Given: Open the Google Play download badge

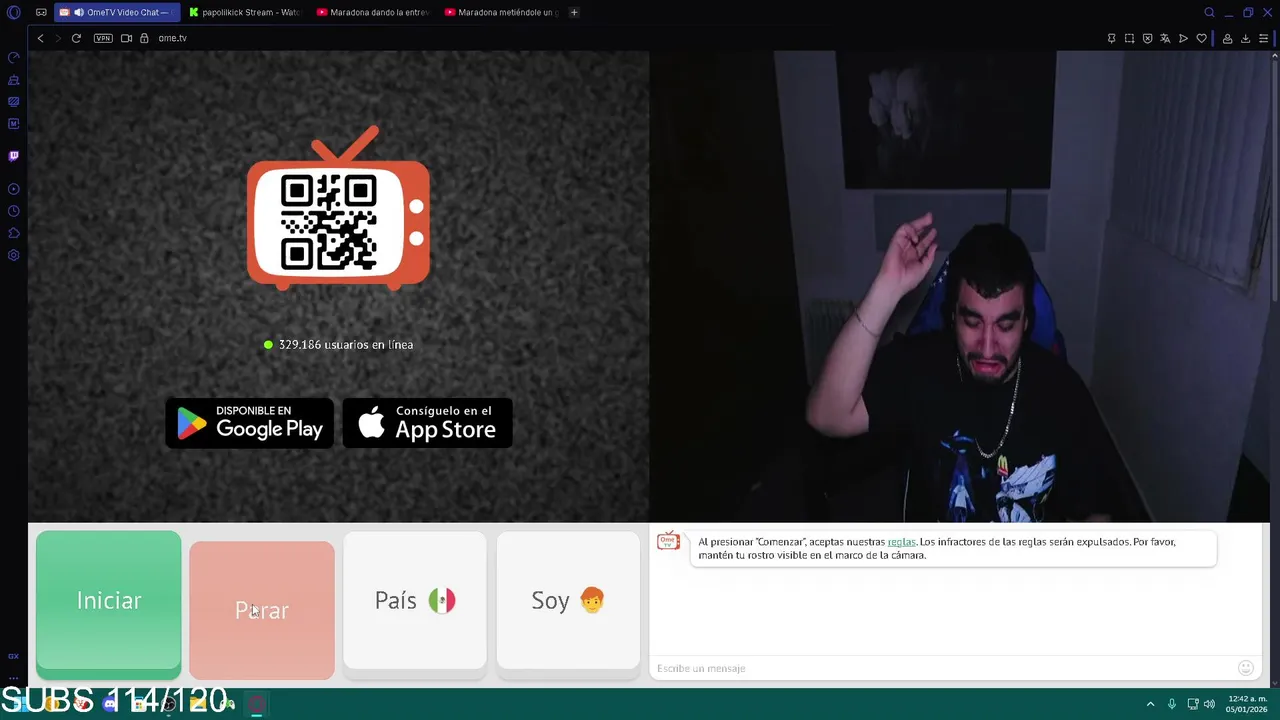Looking at the screenshot, I should 249,423.
